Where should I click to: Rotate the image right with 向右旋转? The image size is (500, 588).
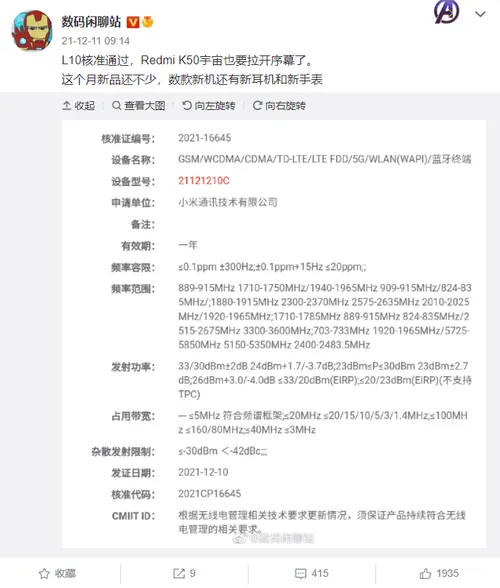[279, 106]
